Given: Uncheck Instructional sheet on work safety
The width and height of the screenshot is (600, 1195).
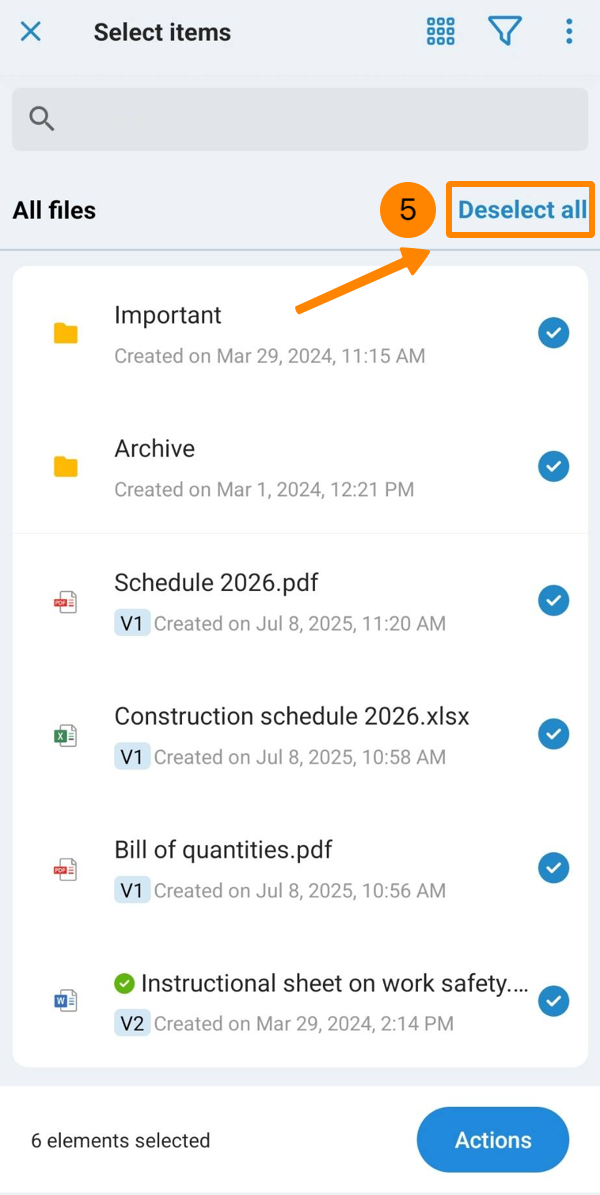Looking at the screenshot, I should tap(553, 1001).
